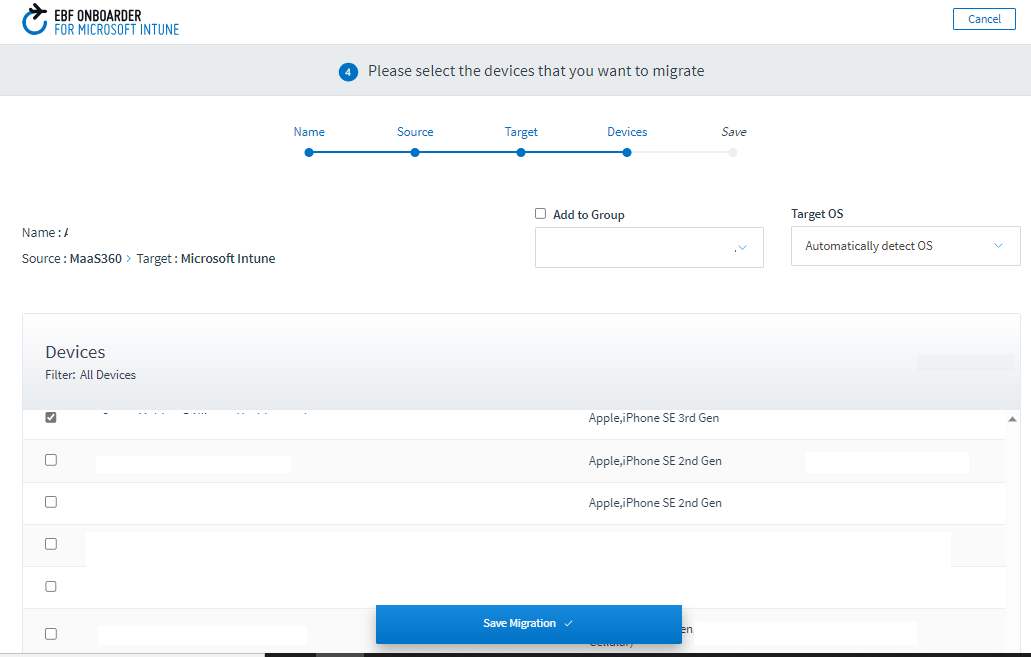The width and height of the screenshot is (1031, 657).
Task: Click Apple,iPhone SE 3rd Gen text
Action: click(654, 418)
